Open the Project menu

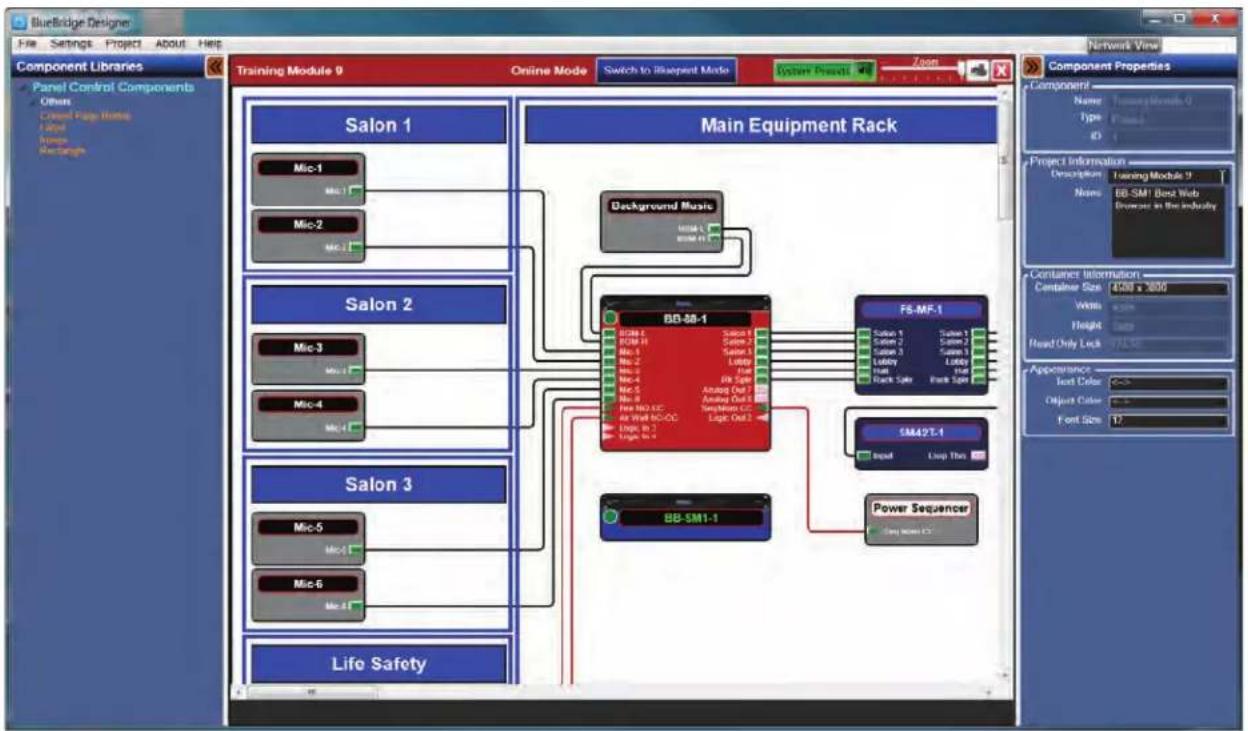pos(122,44)
